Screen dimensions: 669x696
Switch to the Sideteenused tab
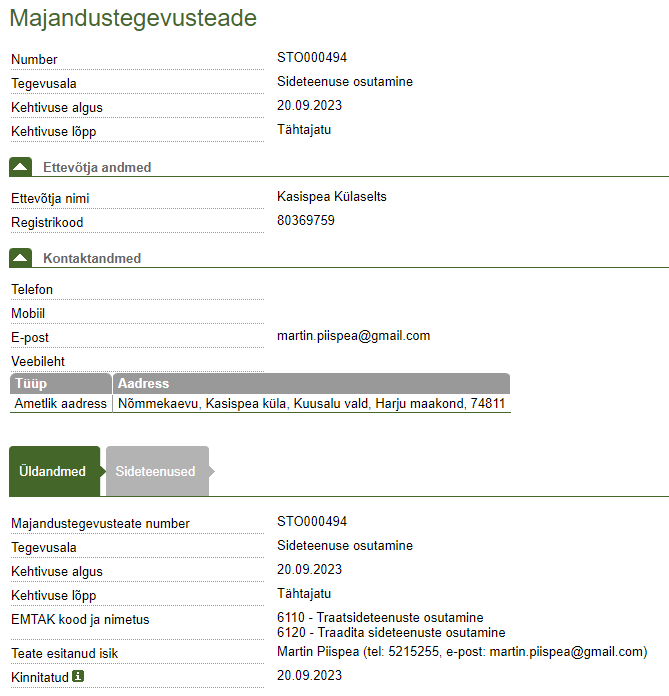[156, 471]
